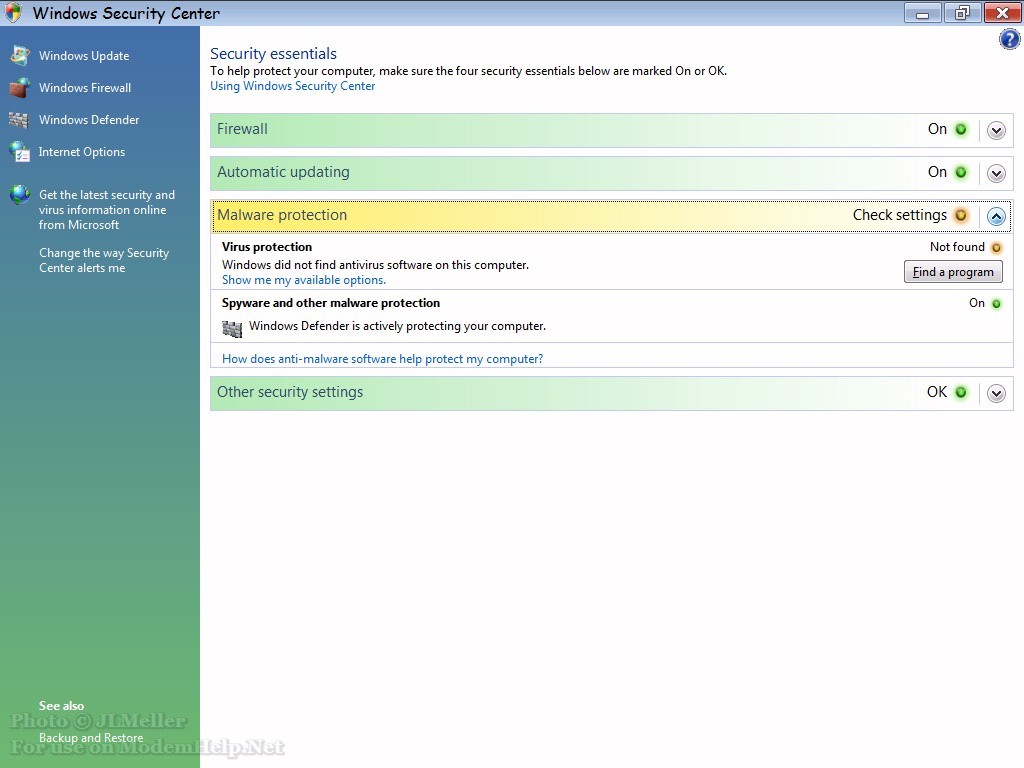
Task: Open How does anti-malware software help link
Action: click(383, 359)
